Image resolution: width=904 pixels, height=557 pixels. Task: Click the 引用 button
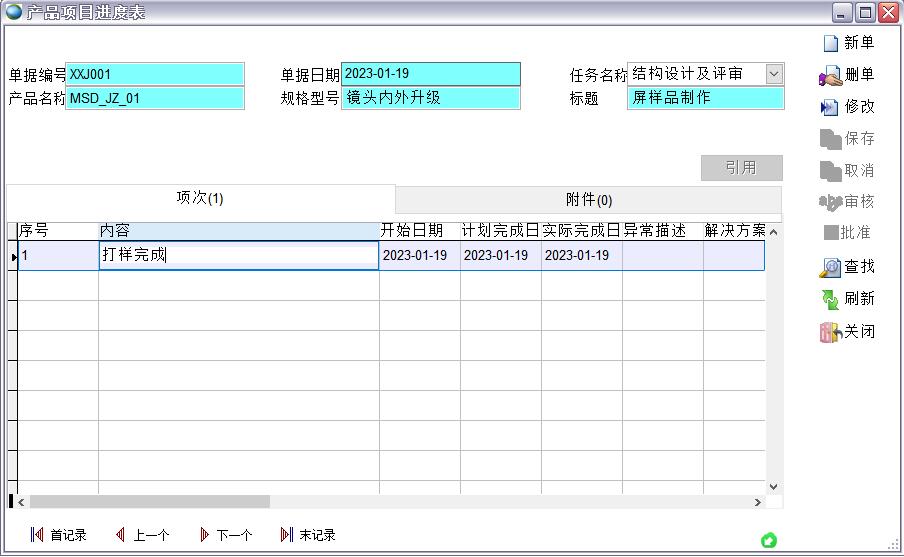click(x=741, y=168)
